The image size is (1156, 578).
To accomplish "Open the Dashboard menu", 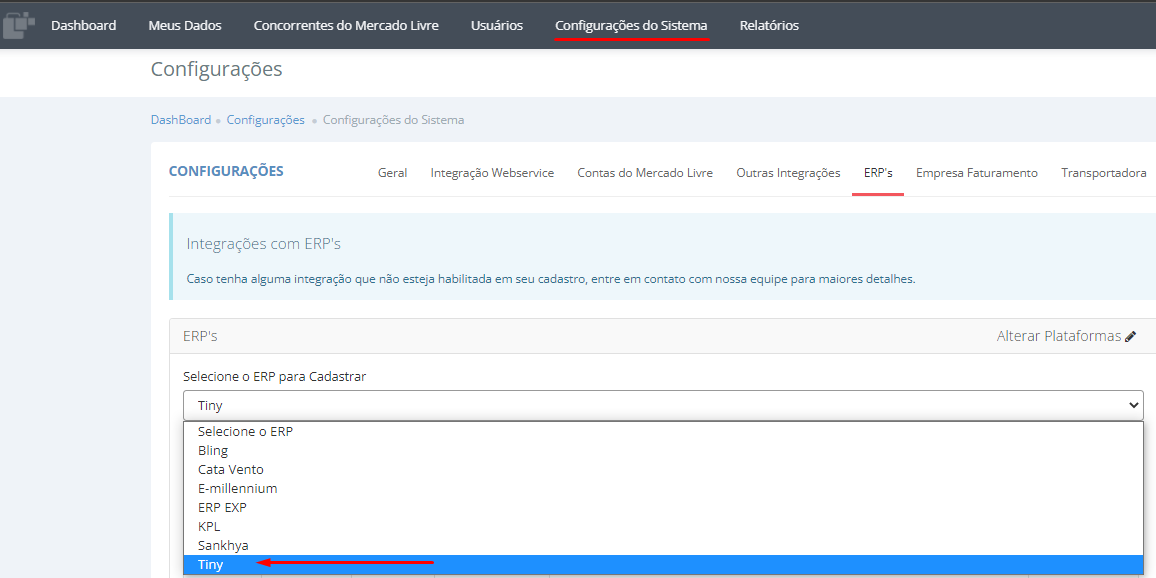I will click(83, 25).
